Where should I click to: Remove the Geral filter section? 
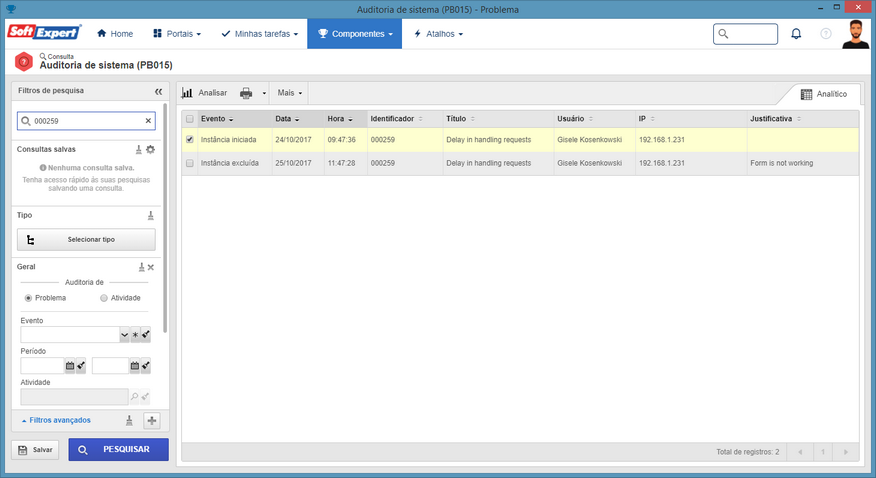(151, 267)
